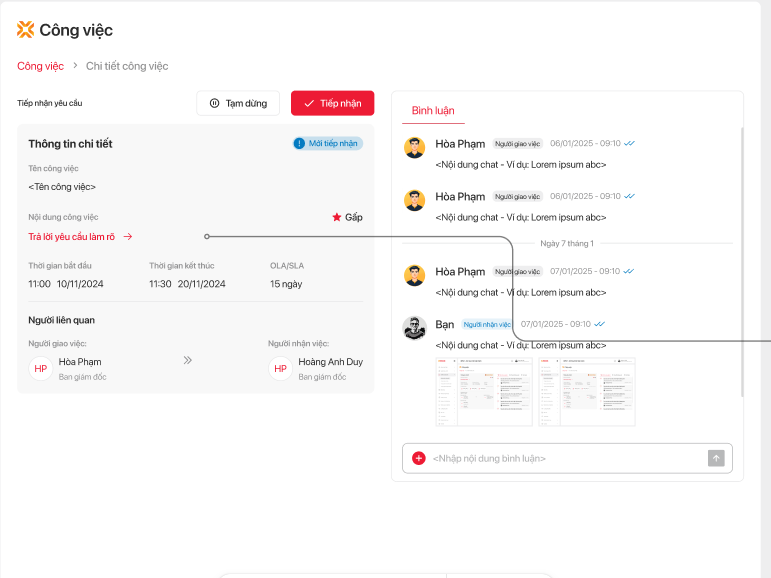This screenshot has width=771, height=578.
Task: Click the send comment arrow icon
Action: (716, 458)
